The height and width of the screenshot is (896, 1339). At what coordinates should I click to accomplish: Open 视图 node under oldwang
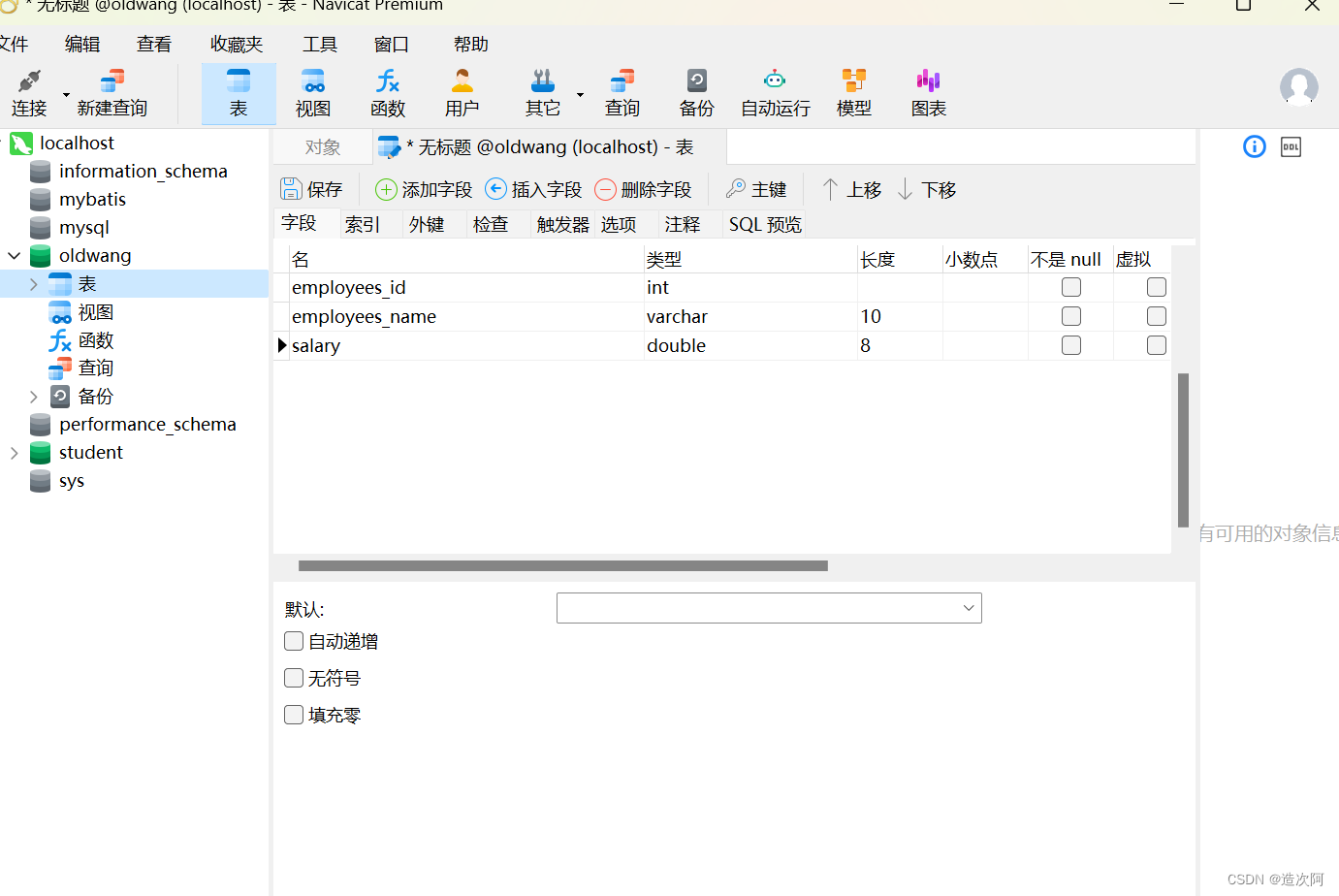click(x=95, y=312)
